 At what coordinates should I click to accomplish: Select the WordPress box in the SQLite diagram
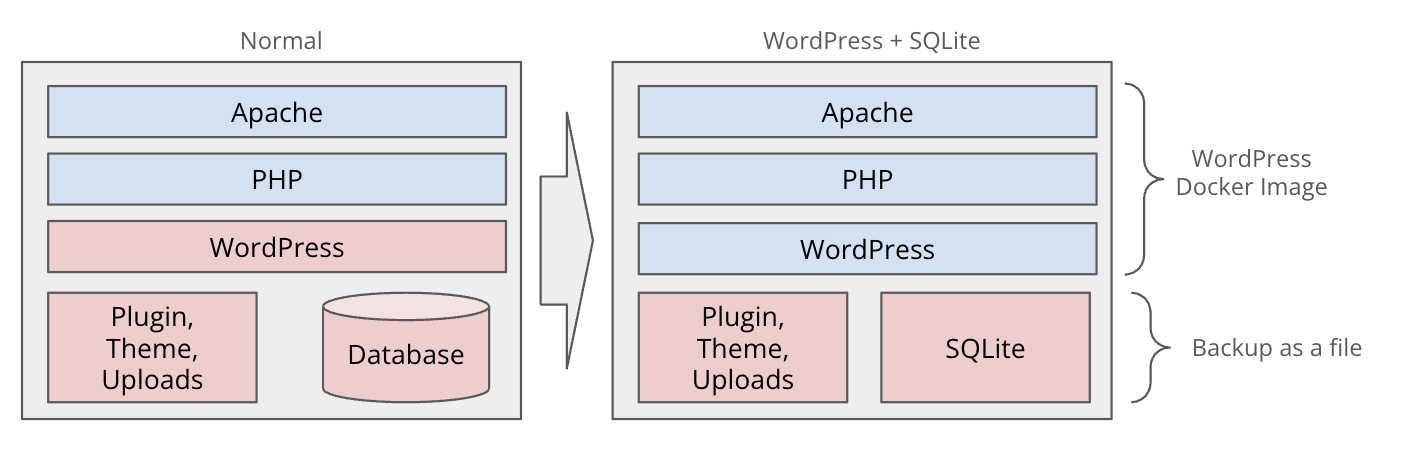867,249
